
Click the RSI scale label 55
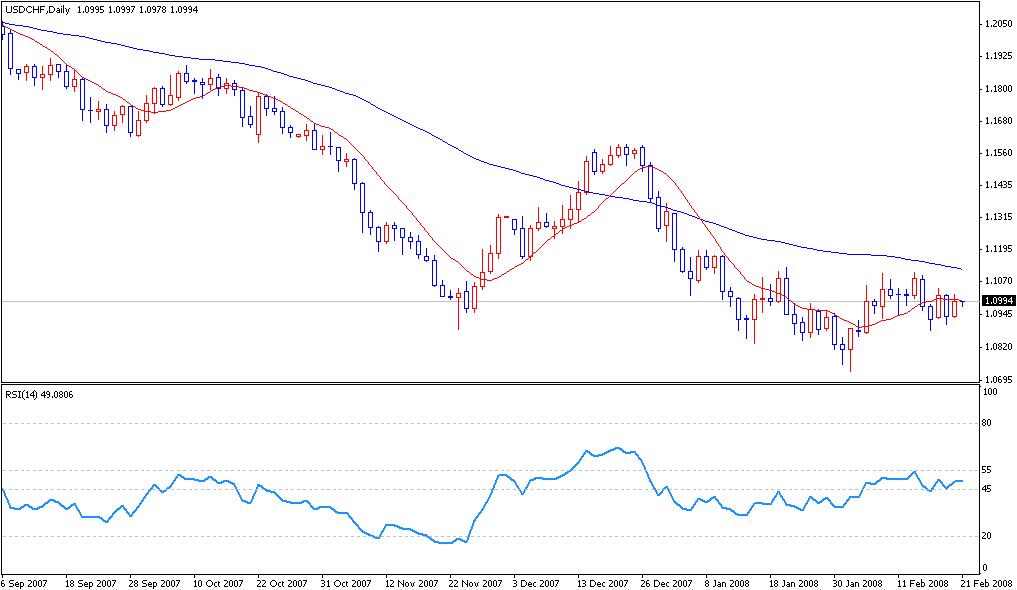click(x=988, y=469)
